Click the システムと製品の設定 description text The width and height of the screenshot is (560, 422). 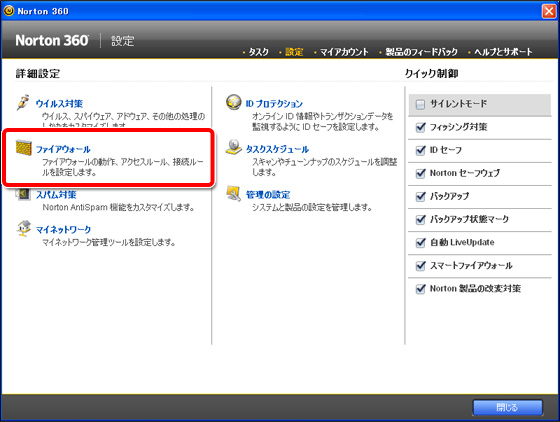312,207
